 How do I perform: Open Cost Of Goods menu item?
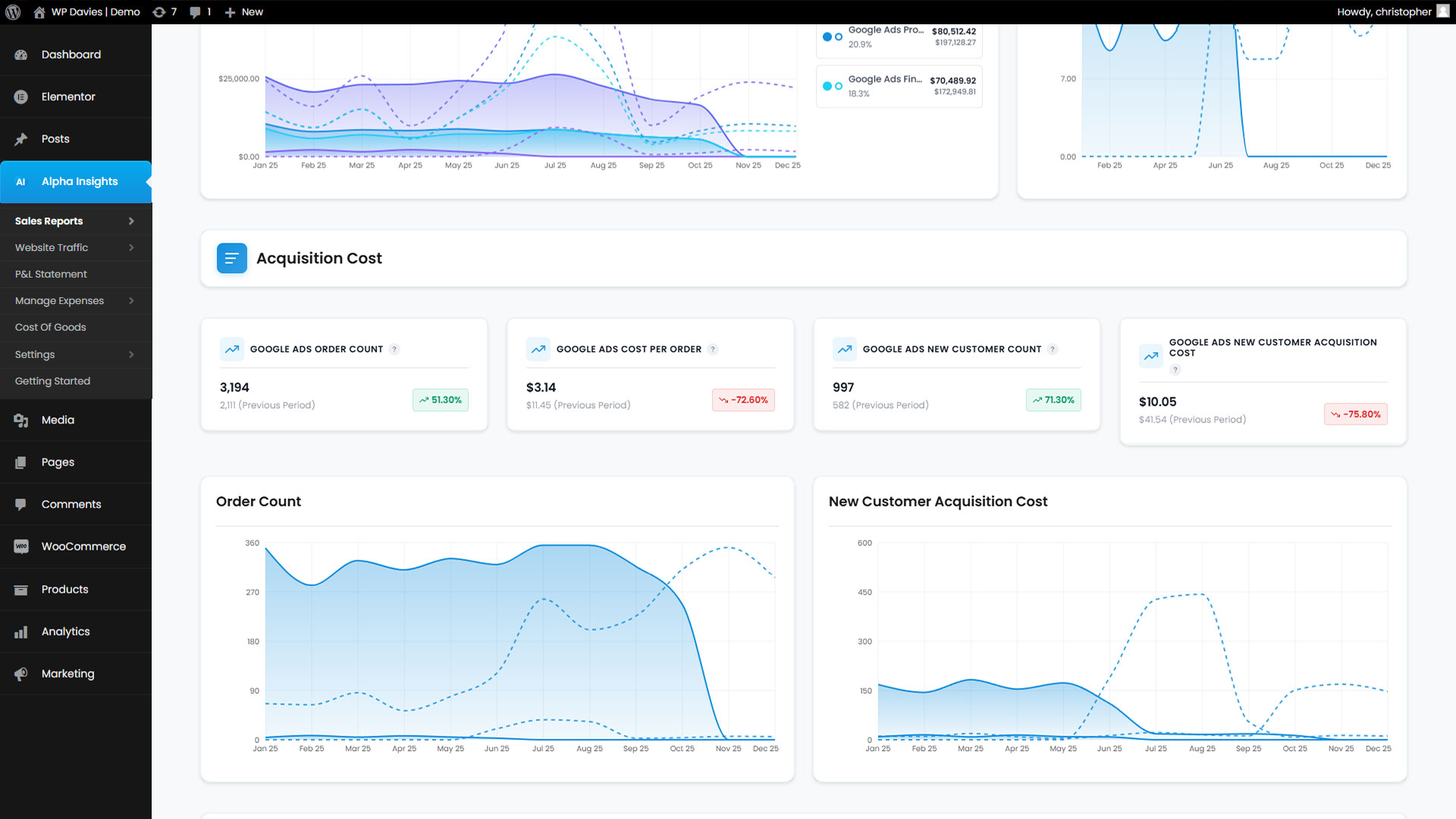50,328
